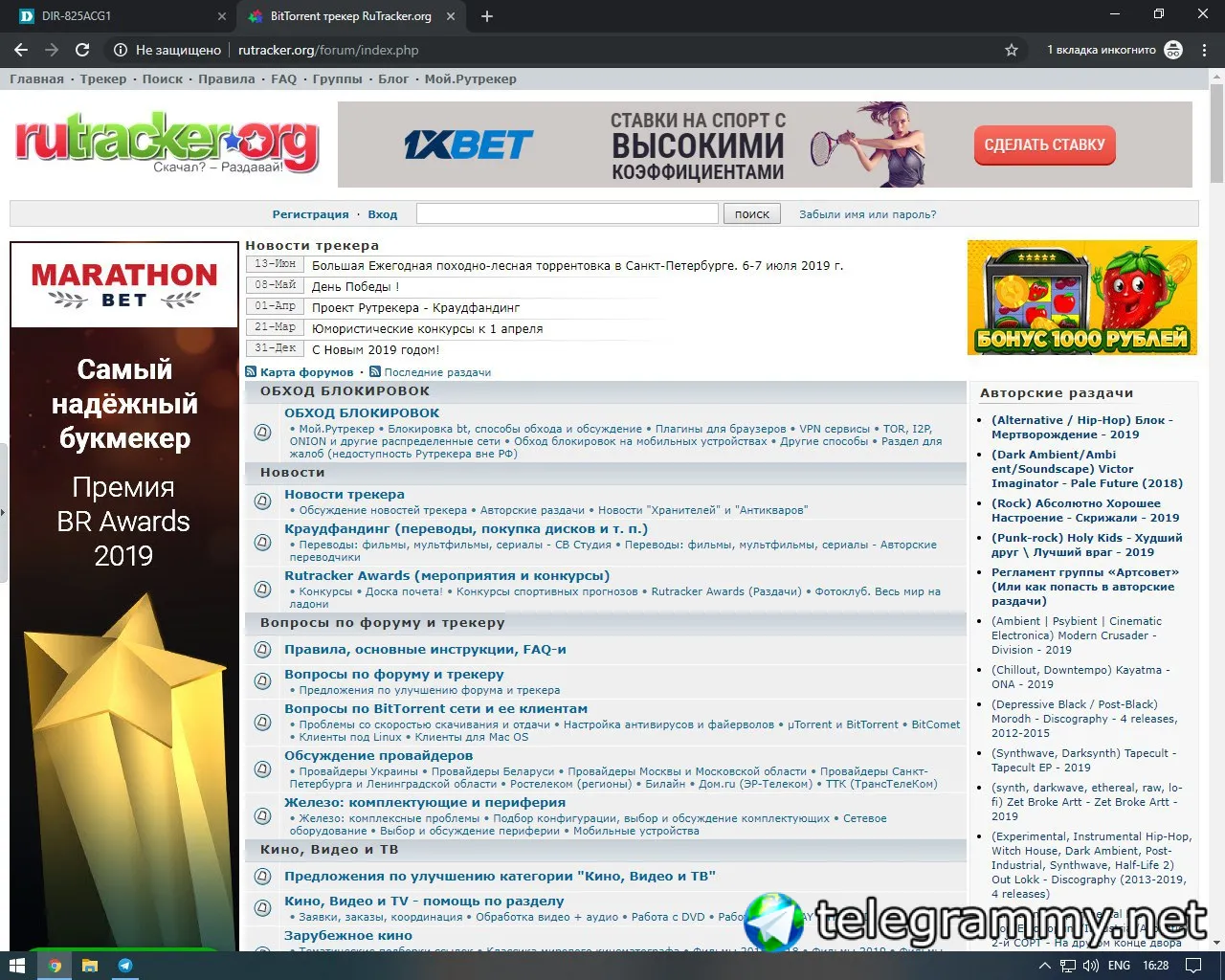Image resolution: width=1225 pixels, height=980 pixels.
Task: Open the Блог menu item
Action: [x=393, y=78]
